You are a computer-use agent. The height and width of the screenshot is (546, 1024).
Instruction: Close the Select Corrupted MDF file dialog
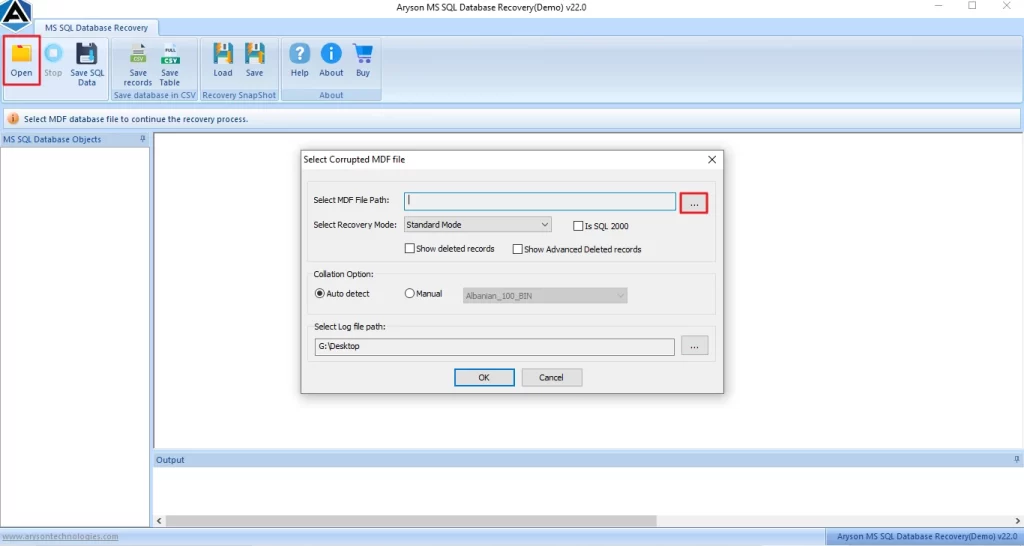pyautogui.click(x=712, y=159)
